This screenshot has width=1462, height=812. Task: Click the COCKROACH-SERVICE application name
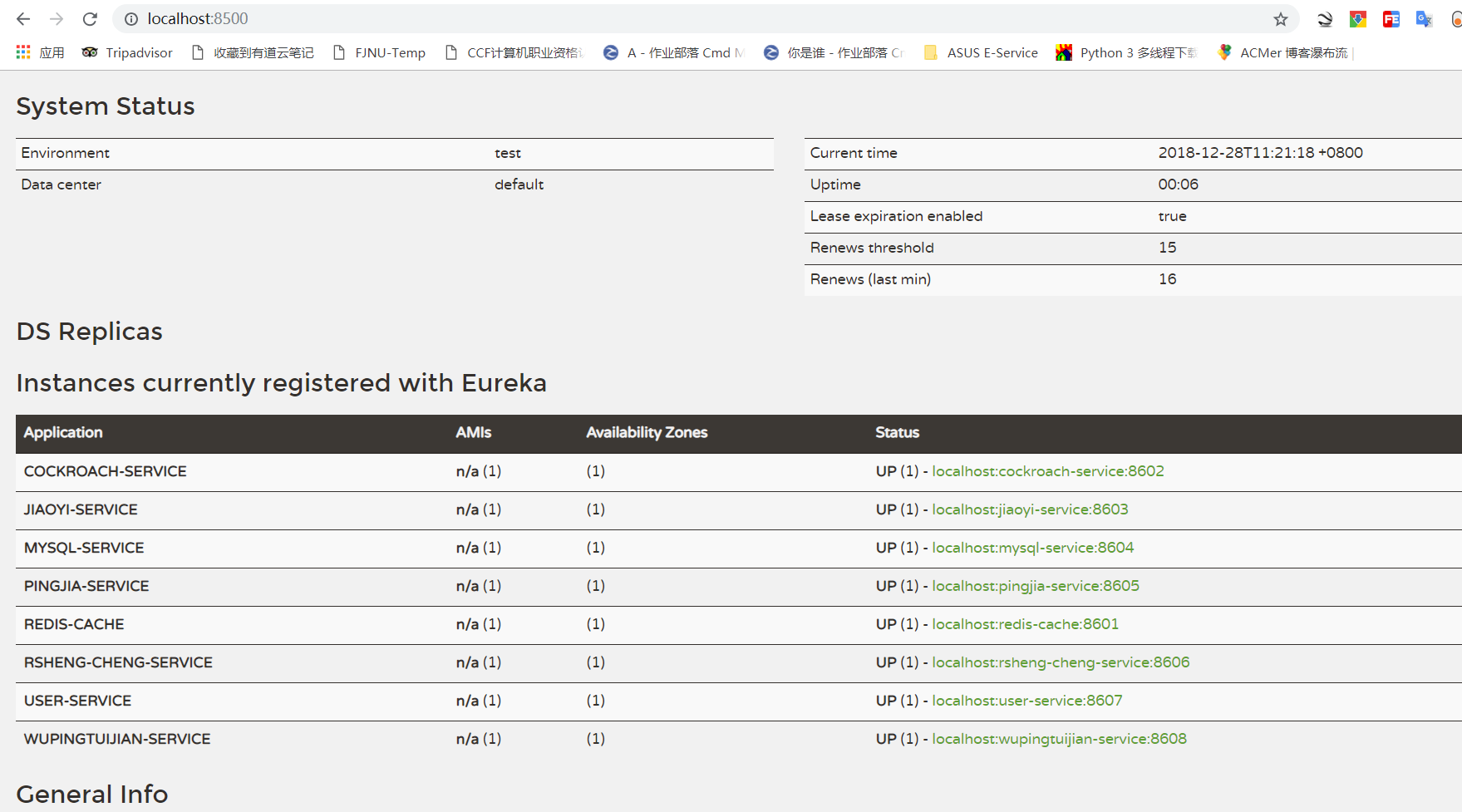click(x=106, y=471)
